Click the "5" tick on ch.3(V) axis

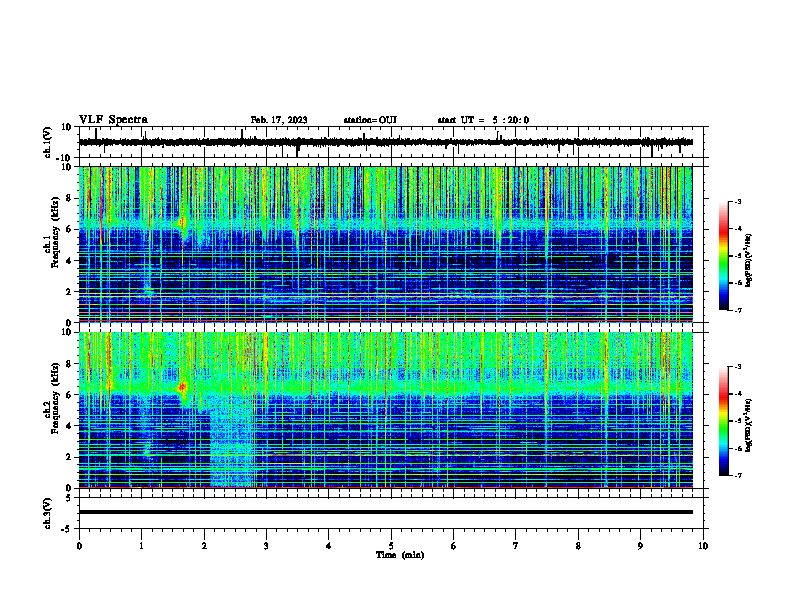[69, 497]
